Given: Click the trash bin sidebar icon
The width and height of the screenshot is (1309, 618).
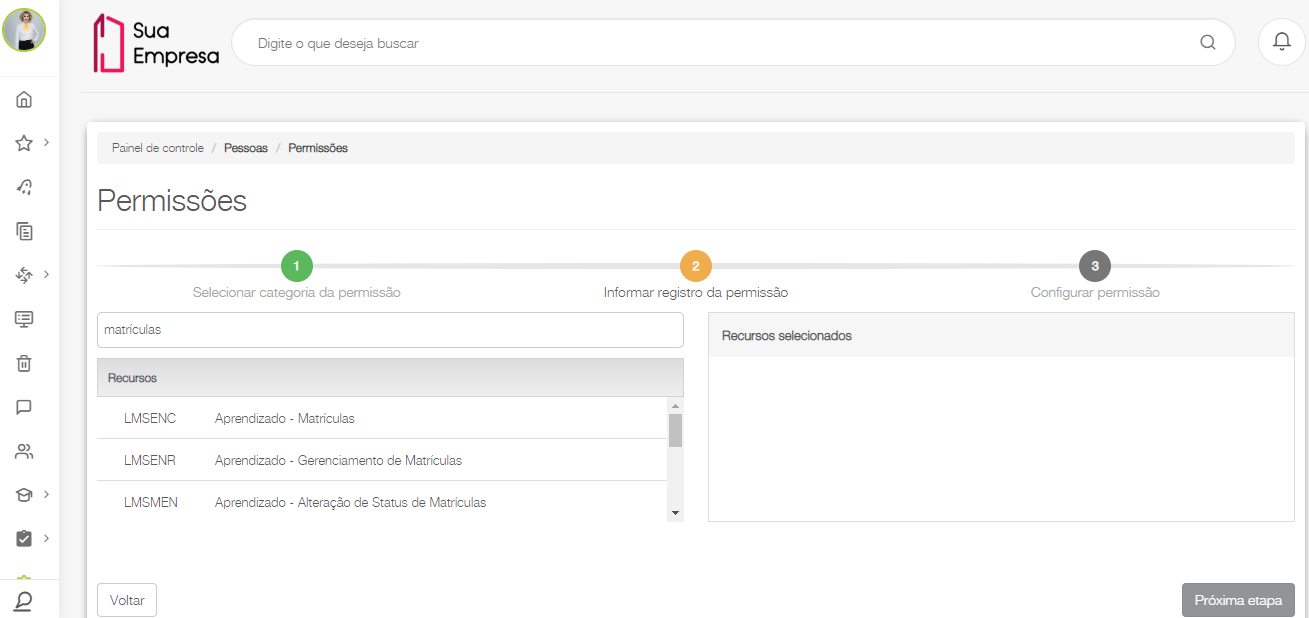Looking at the screenshot, I should pyautogui.click(x=24, y=363).
